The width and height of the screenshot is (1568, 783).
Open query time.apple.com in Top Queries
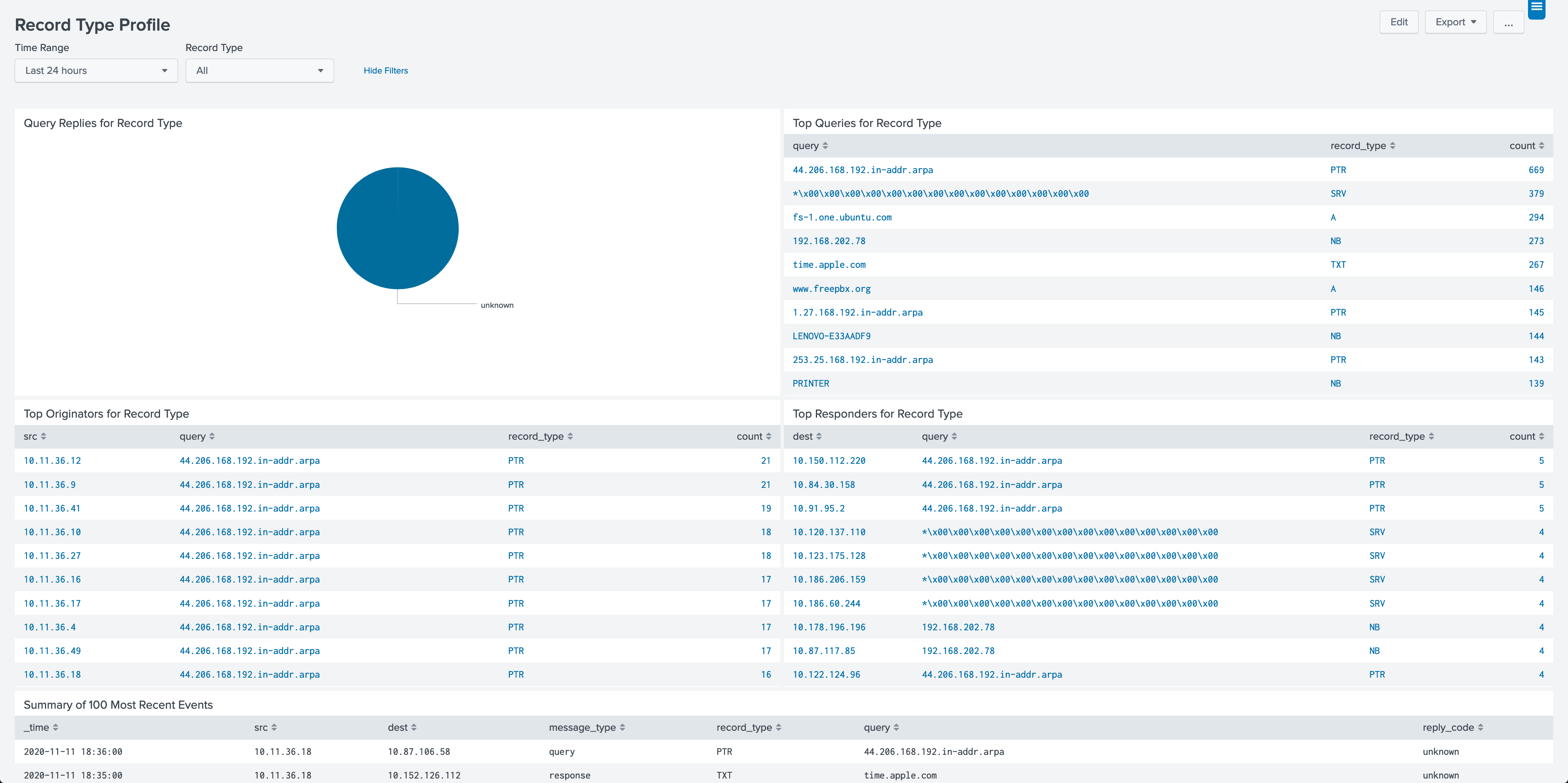pyautogui.click(x=829, y=265)
